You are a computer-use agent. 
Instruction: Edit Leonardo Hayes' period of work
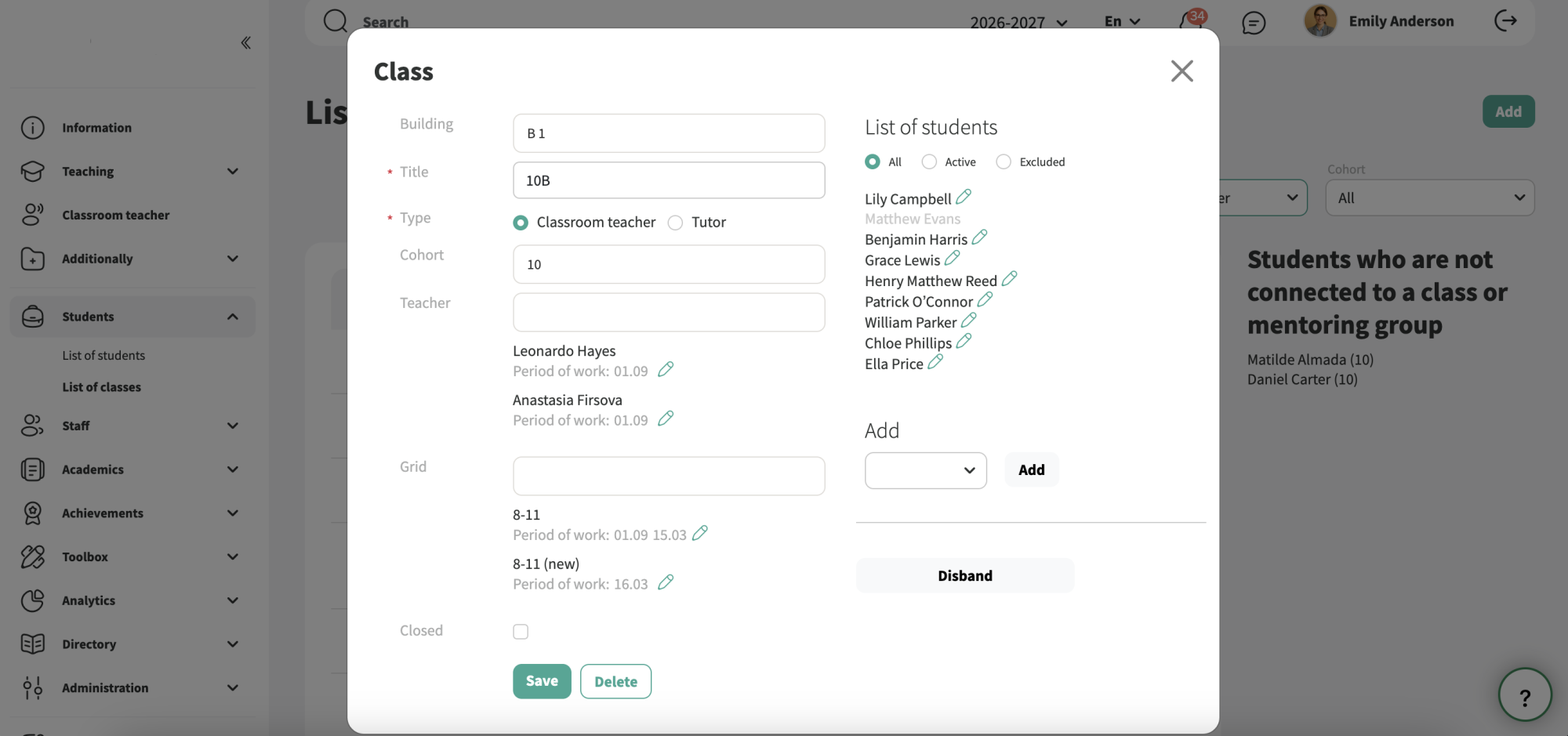pos(666,369)
